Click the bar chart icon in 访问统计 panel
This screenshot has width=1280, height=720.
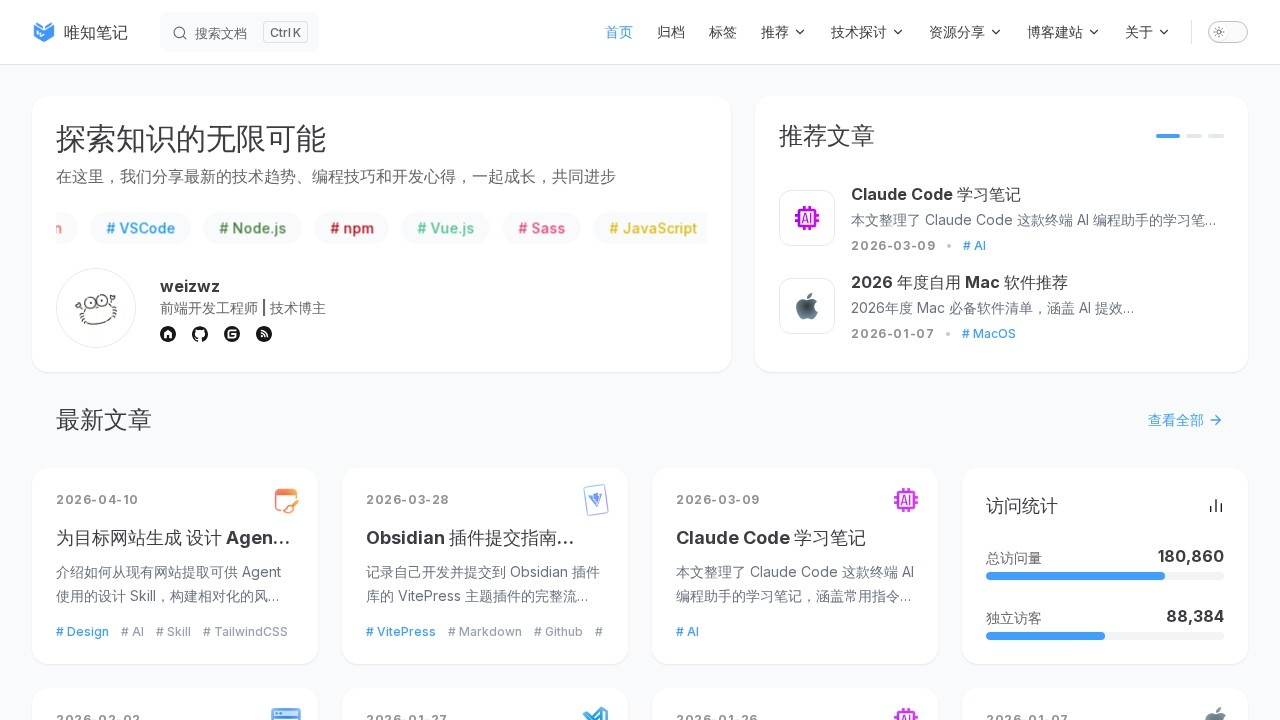(1215, 506)
